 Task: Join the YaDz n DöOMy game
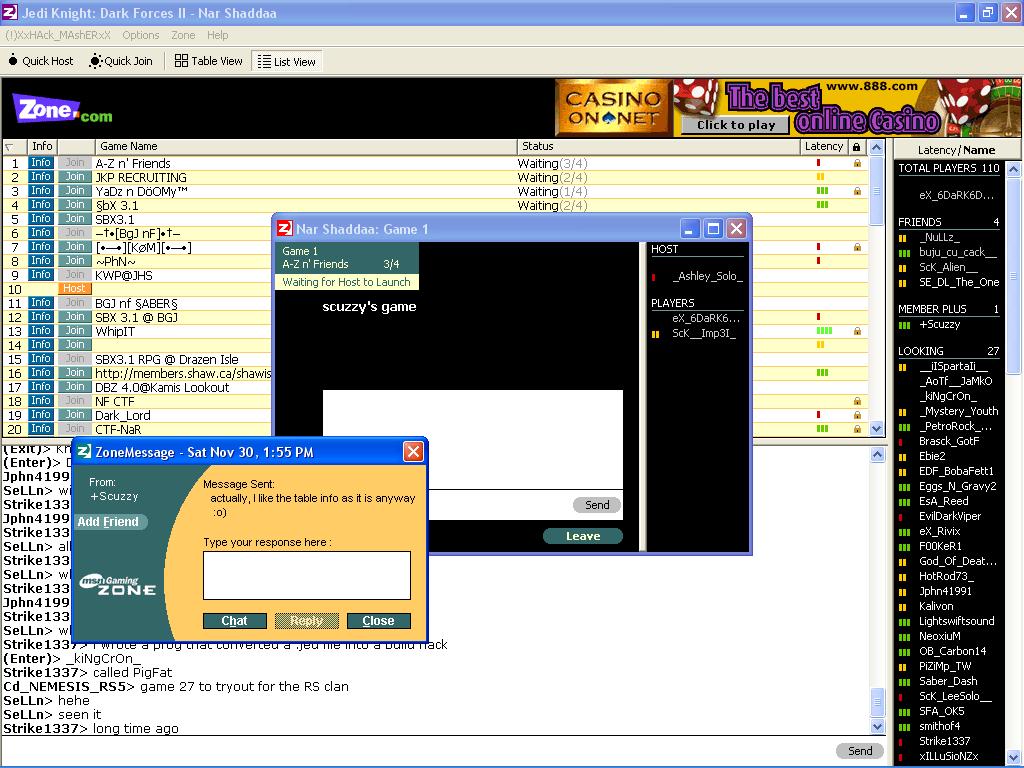(x=74, y=191)
